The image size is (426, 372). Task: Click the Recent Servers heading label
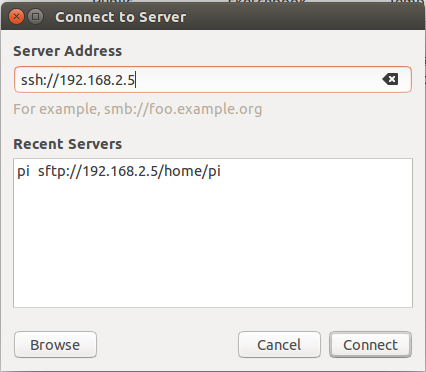[68, 144]
